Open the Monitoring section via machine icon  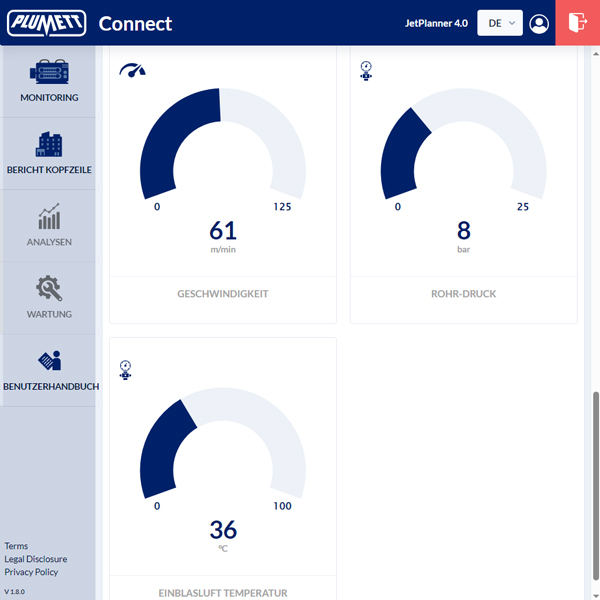click(x=49, y=72)
